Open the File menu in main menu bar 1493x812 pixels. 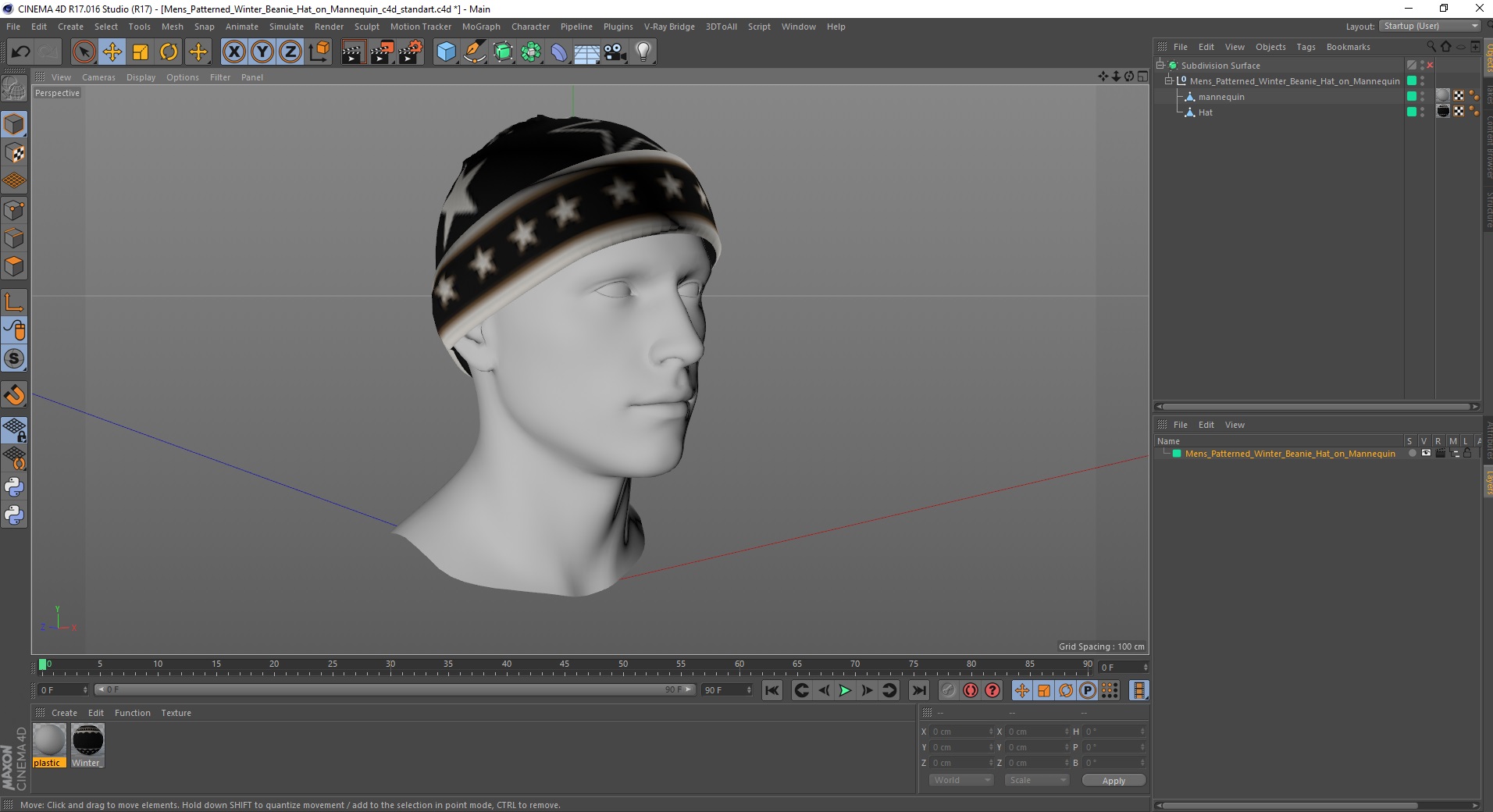point(13,27)
